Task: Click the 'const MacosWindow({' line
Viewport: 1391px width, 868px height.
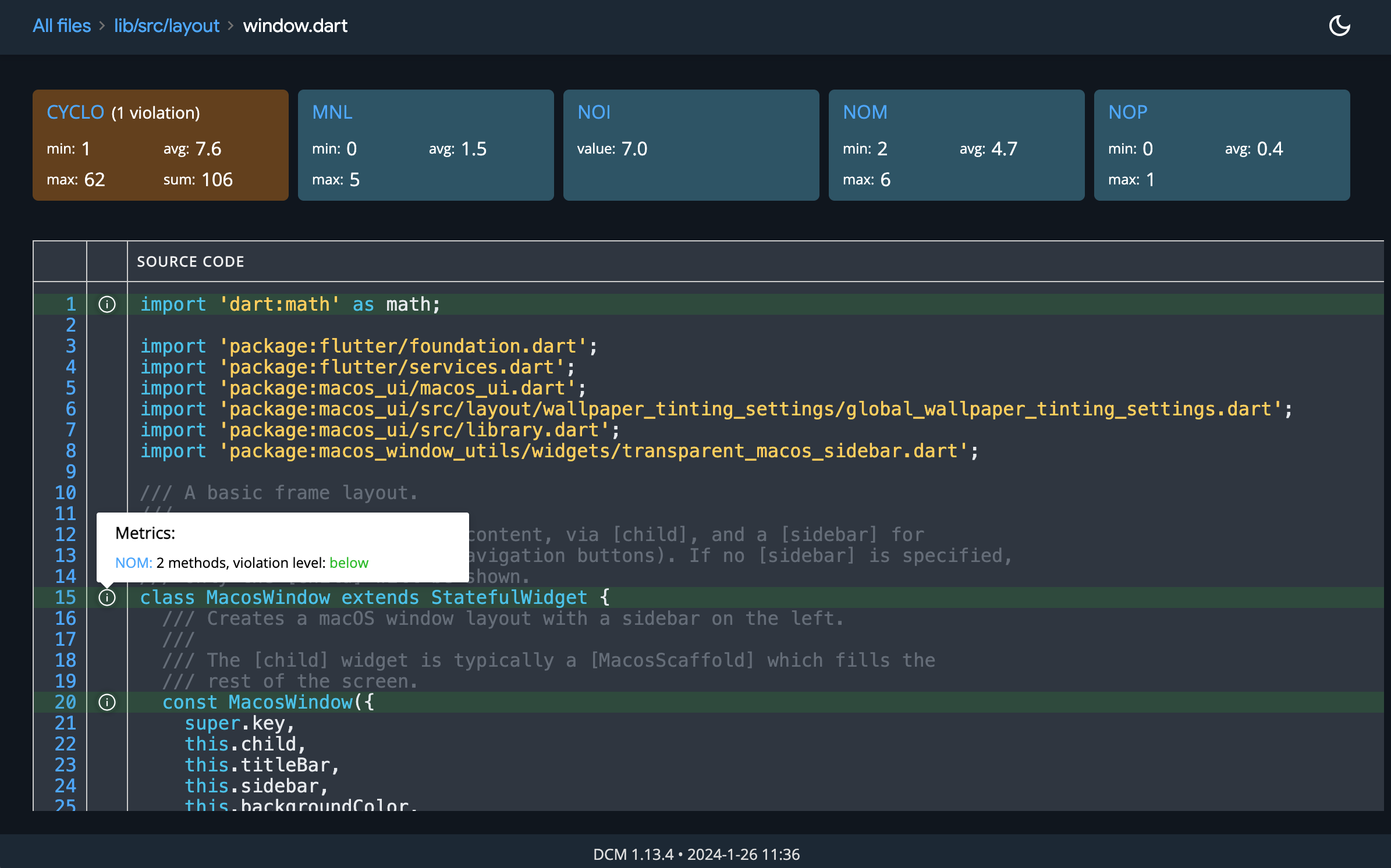Action: coord(268,702)
